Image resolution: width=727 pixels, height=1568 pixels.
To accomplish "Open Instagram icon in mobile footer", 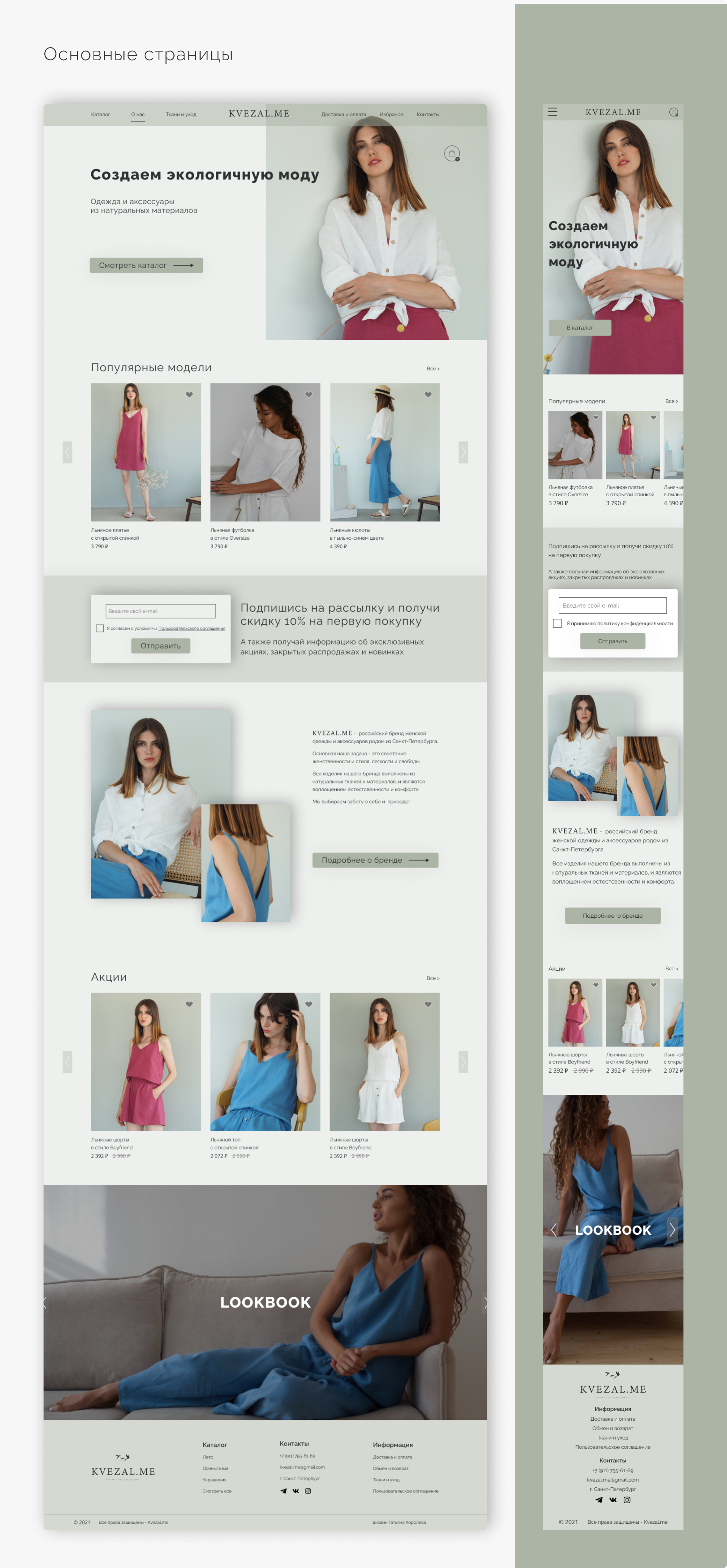I will point(627,1500).
